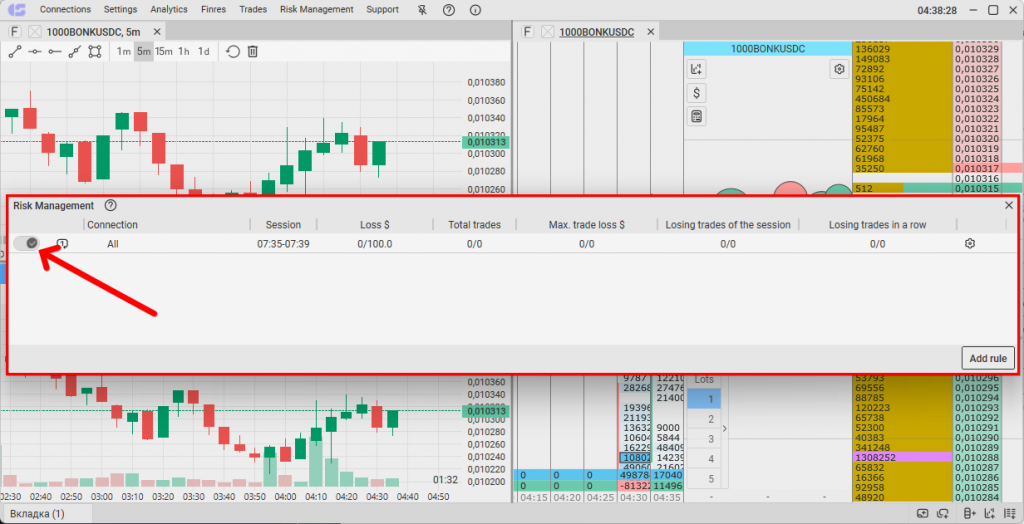Select lot size 4
Viewport: 1024px width, 524px height.
point(703,459)
